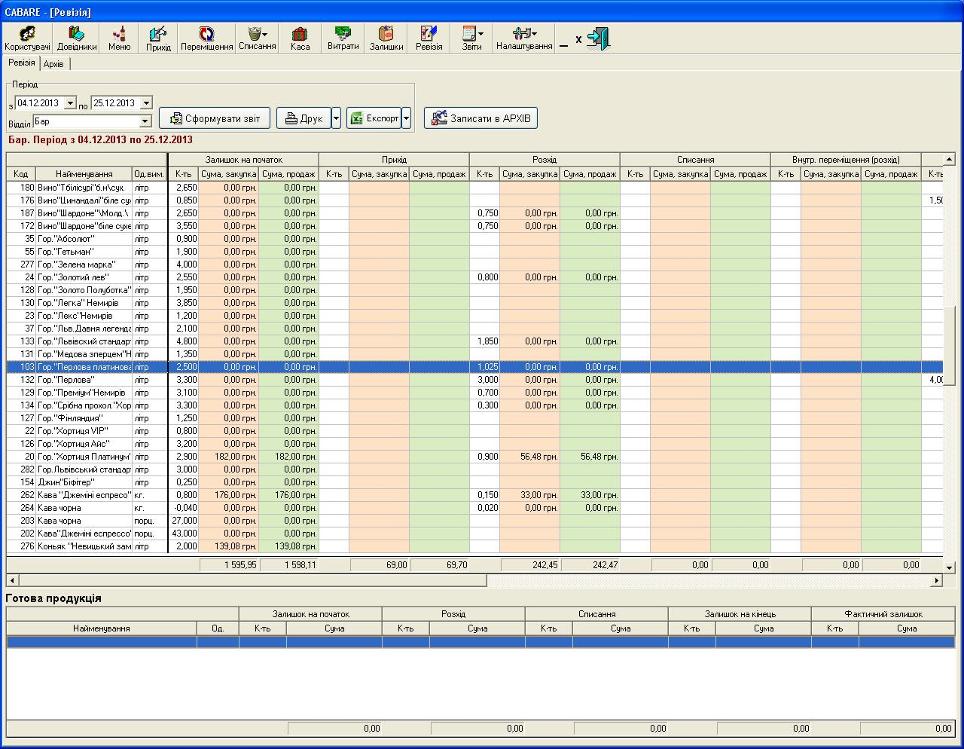Click the 56,48 грн. purchase sum cell
This screenshot has width=964, height=749.
(x=529, y=457)
